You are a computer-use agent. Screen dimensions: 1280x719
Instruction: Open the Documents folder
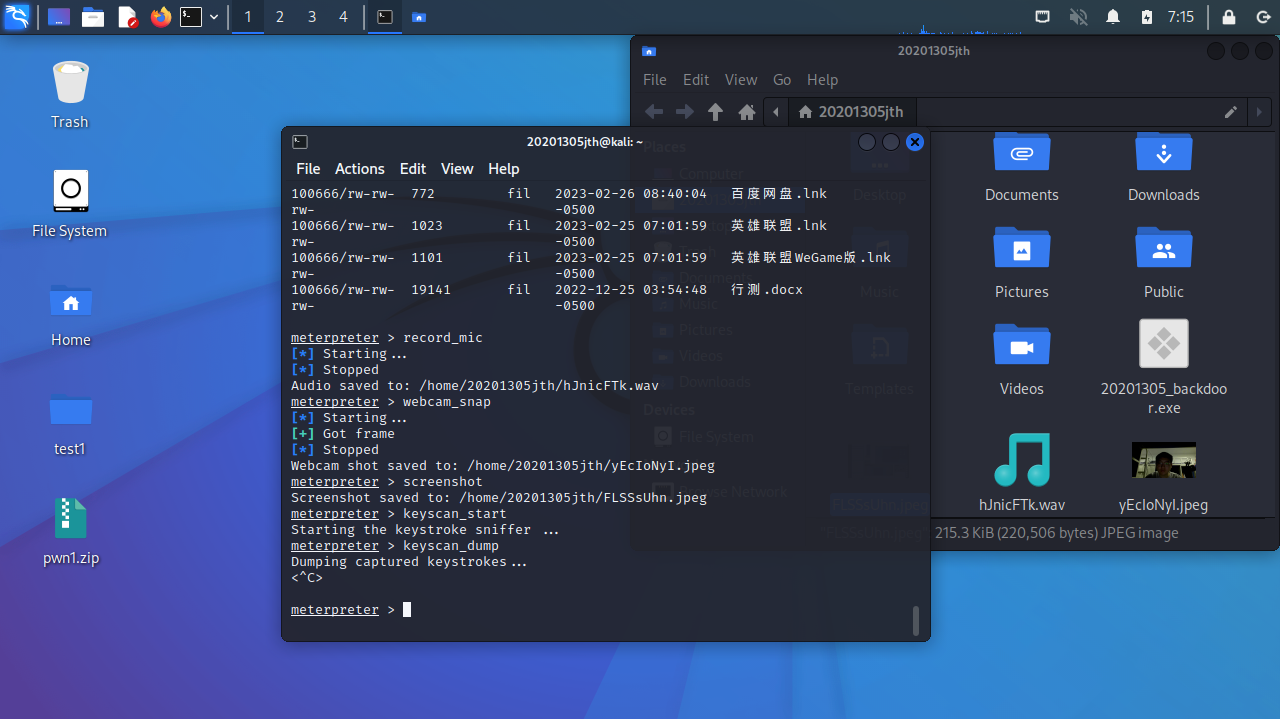(x=1021, y=168)
